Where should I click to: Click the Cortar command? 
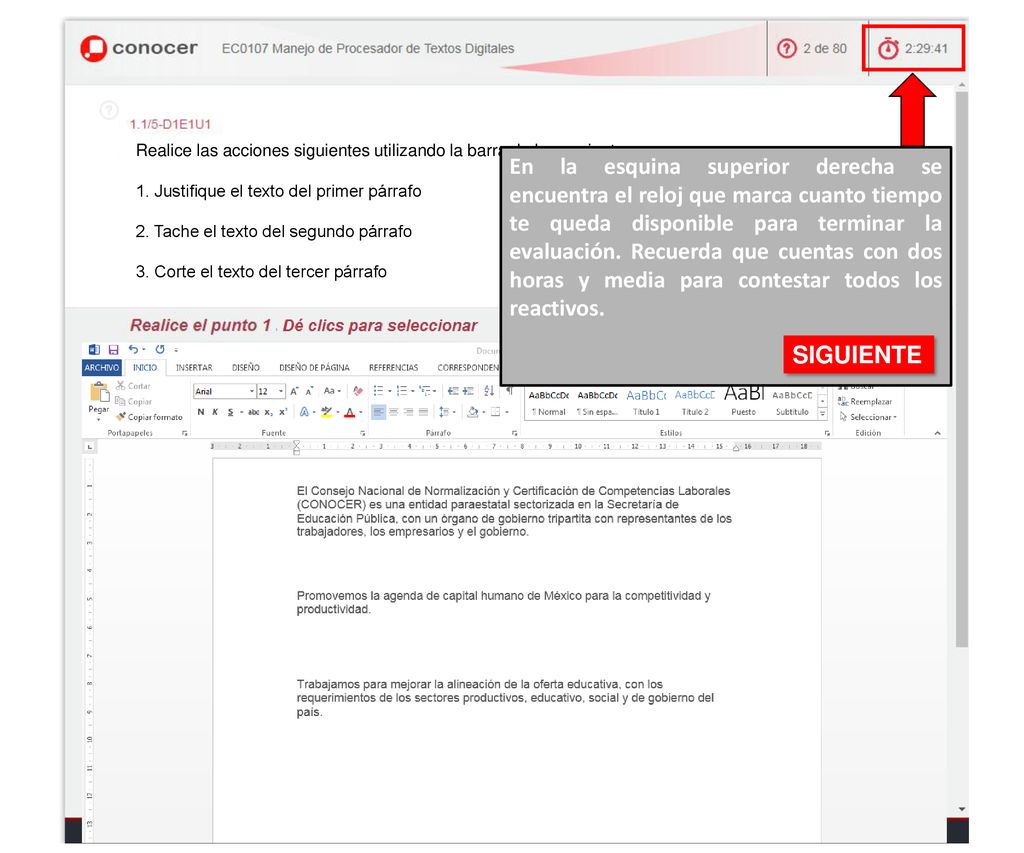(x=133, y=386)
